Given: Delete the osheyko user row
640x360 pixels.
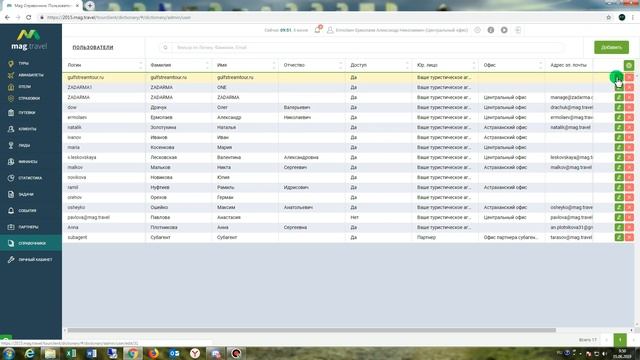Looking at the screenshot, I should (x=629, y=207).
